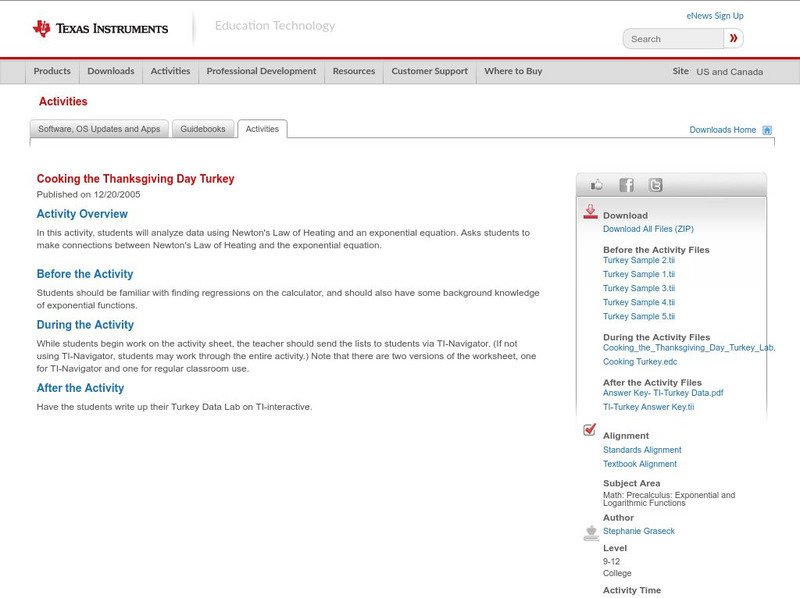Open the Where to Buy menu
Image resolution: width=800 pixels, height=598 pixels.
(513, 71)
